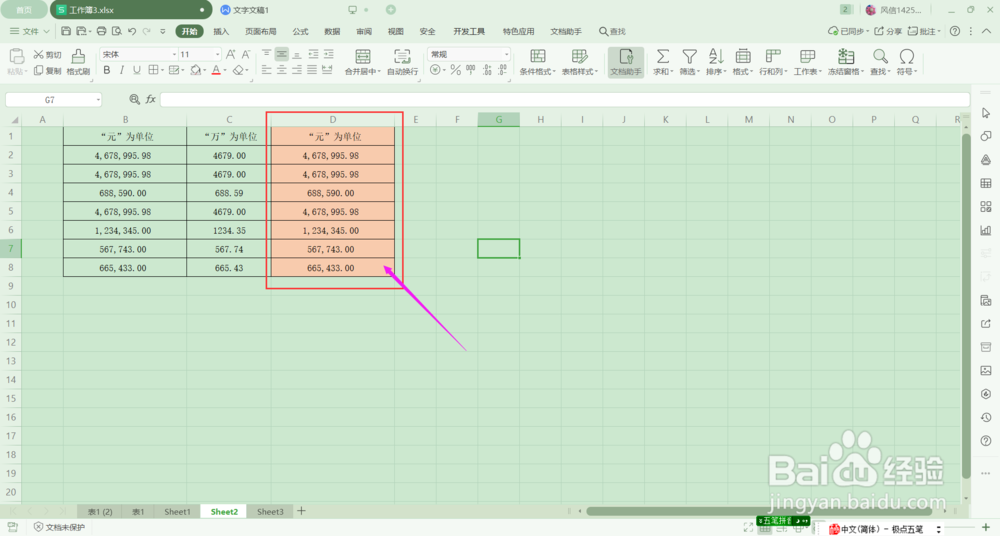Cut selection with 剪切

coord(48,55)
